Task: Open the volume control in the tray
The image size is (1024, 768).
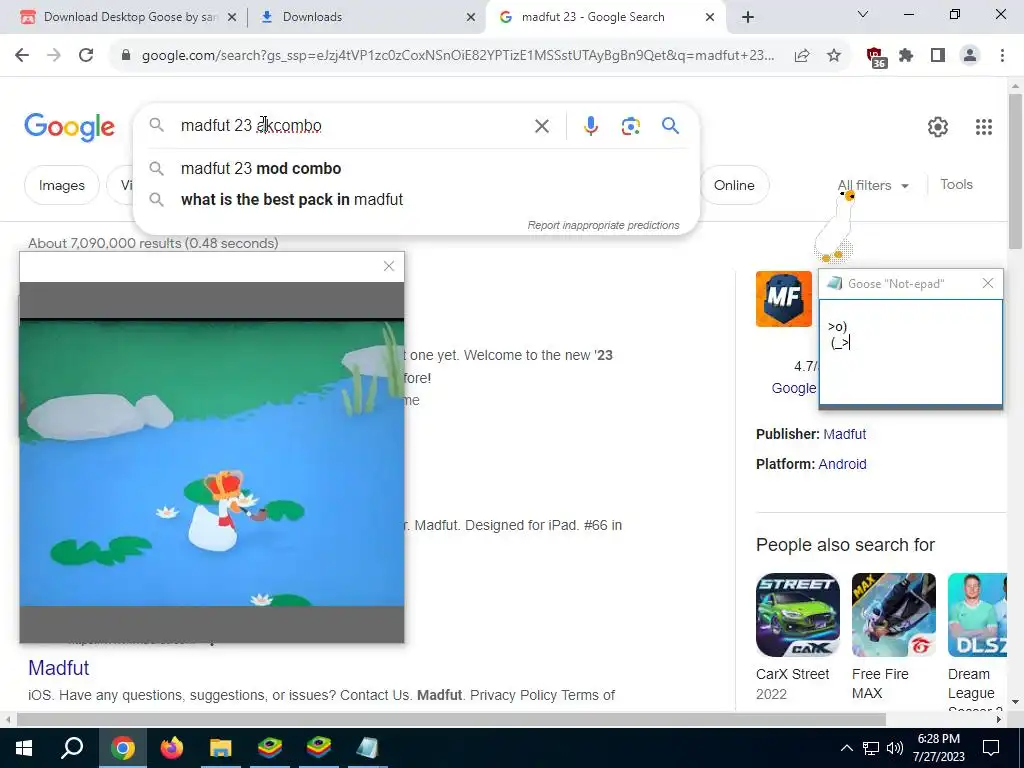Action: pyautogui.click(x=895, y=748)
